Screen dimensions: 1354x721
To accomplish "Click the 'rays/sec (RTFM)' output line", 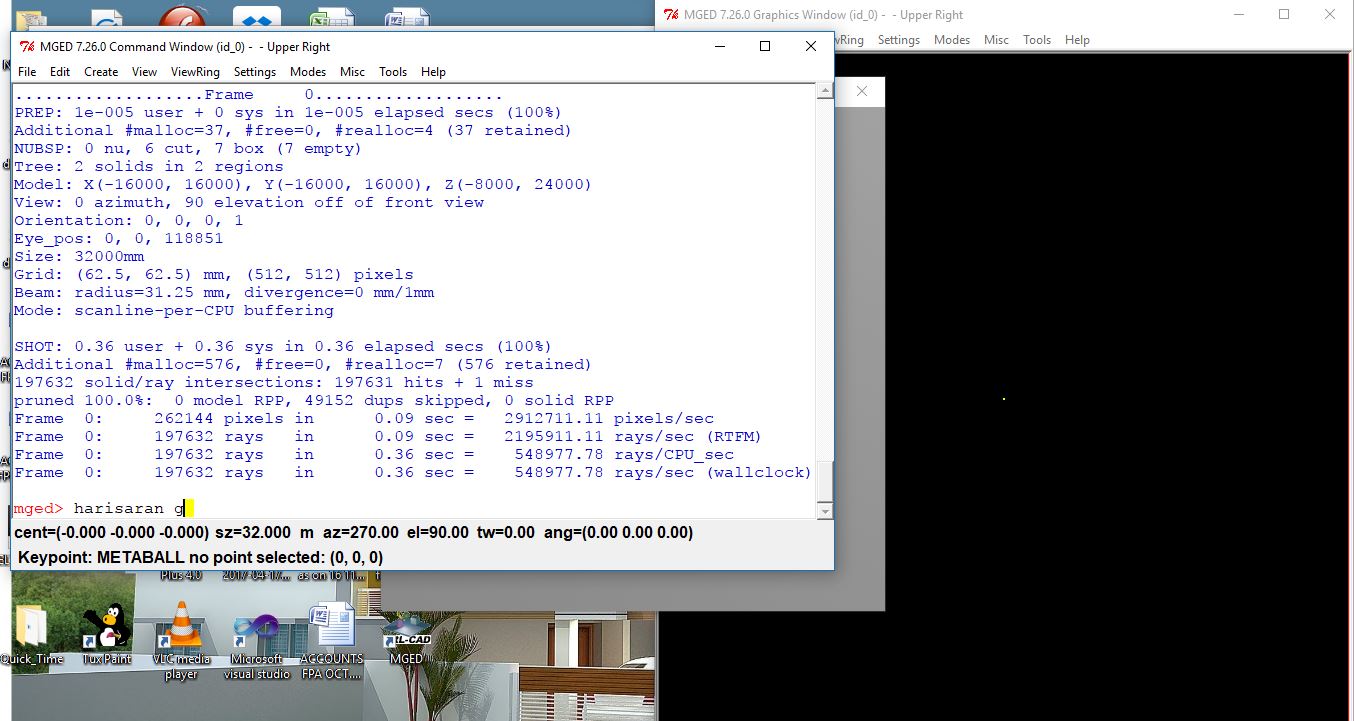I will click(388, 436).
